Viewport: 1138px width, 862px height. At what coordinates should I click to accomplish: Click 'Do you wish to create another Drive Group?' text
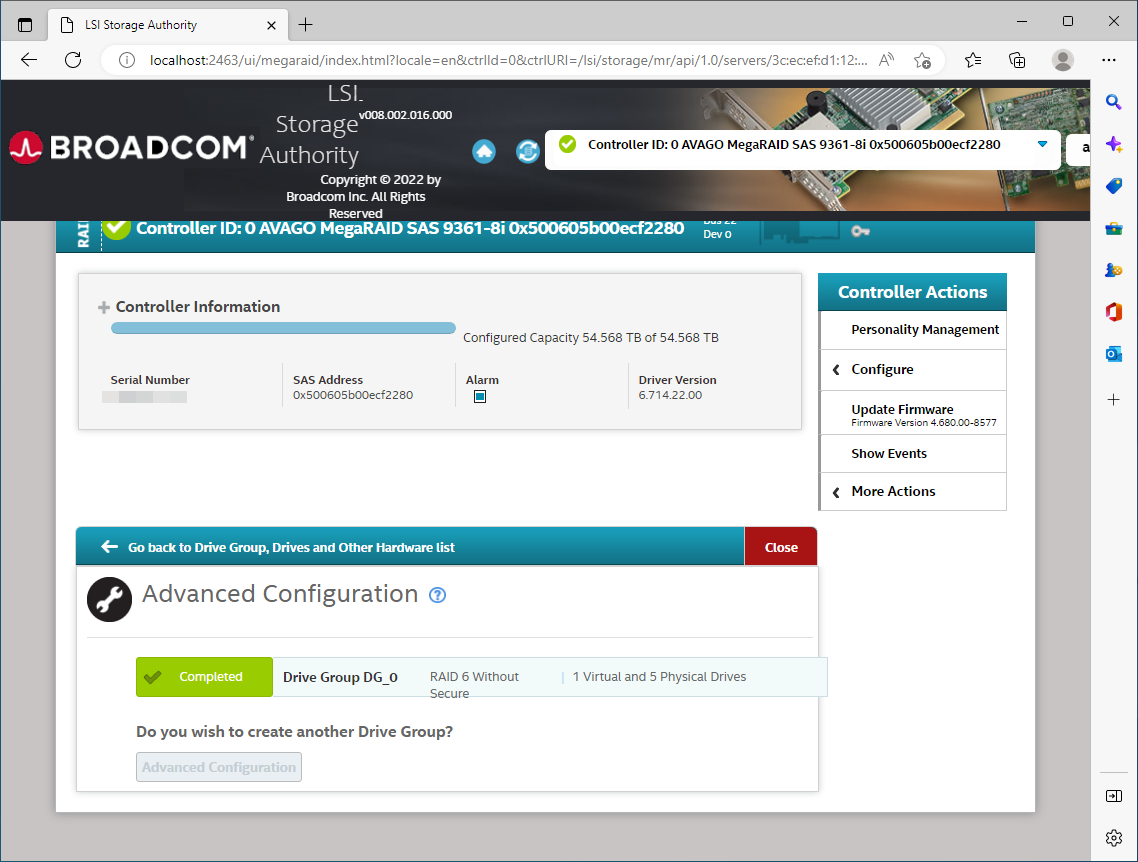295,731
